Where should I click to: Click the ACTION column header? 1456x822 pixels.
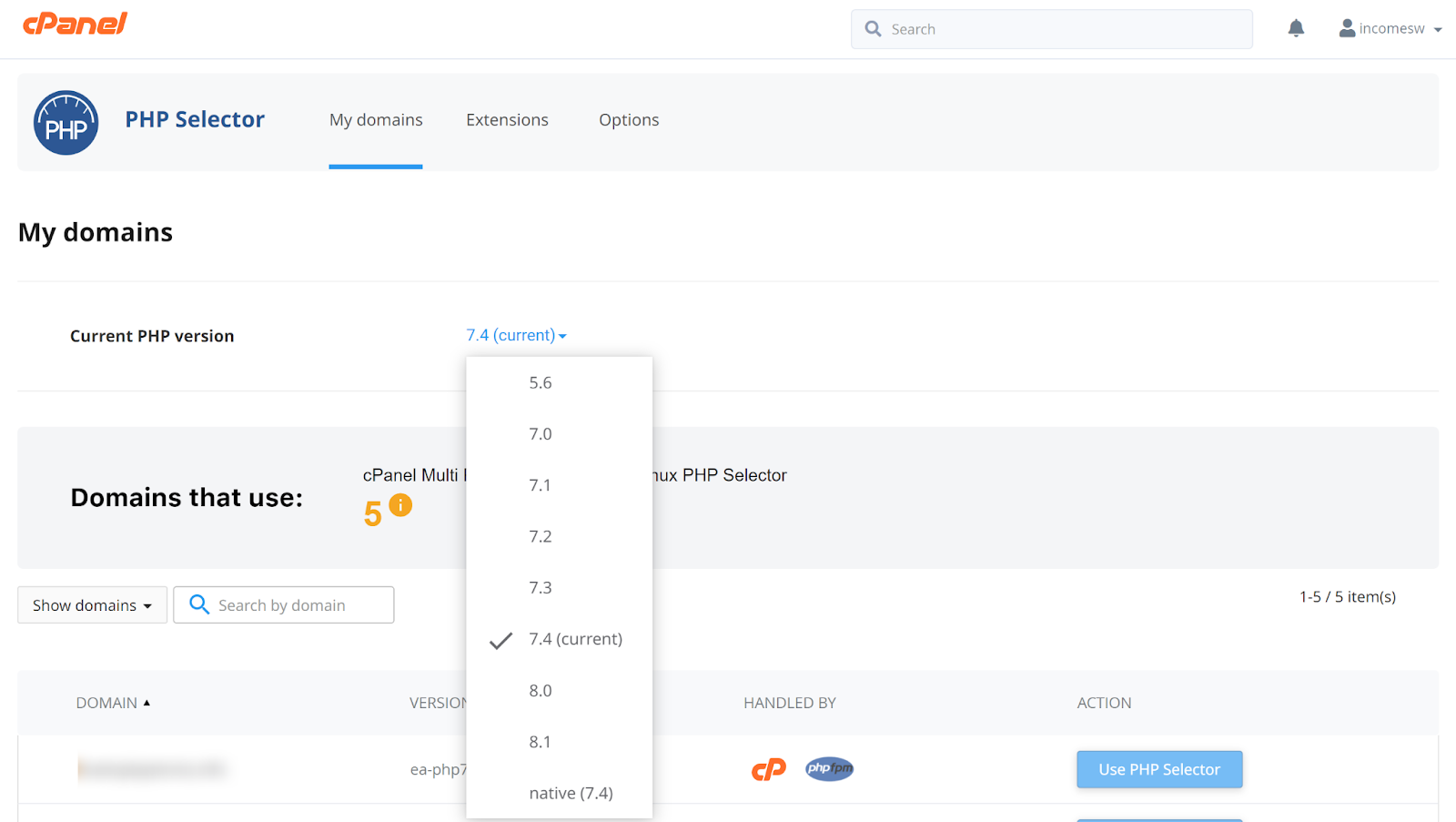(x=1105, y=703)
